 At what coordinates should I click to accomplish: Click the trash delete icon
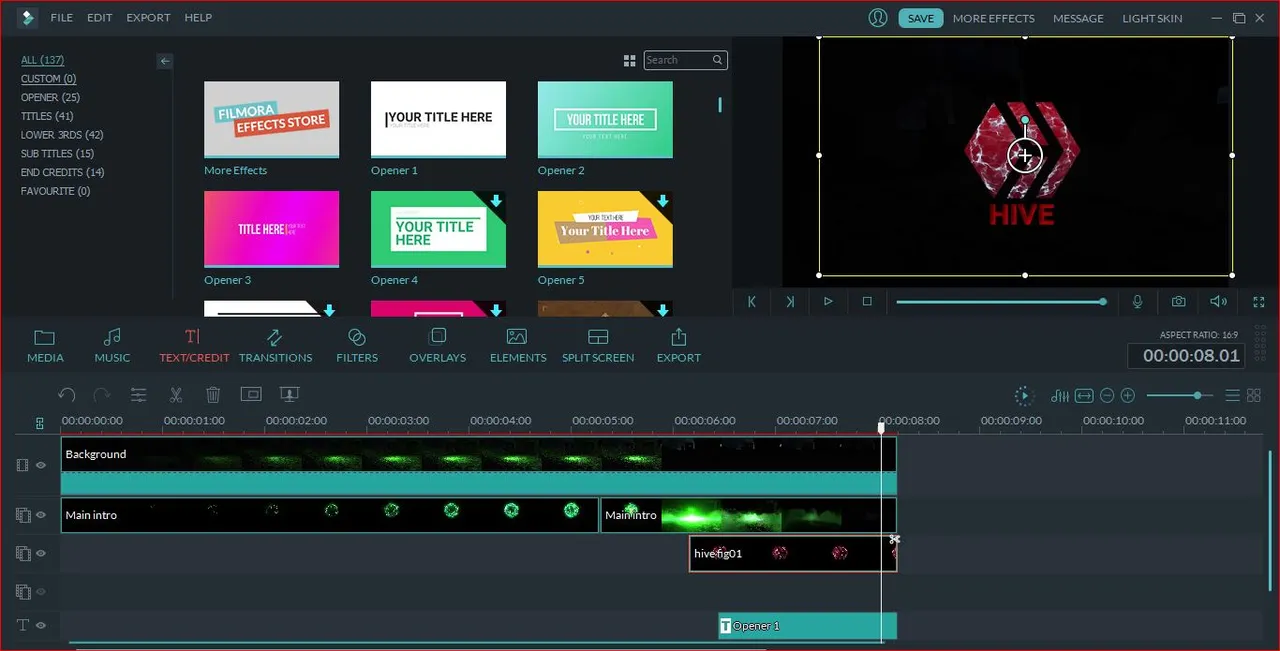tap(213, 395)
